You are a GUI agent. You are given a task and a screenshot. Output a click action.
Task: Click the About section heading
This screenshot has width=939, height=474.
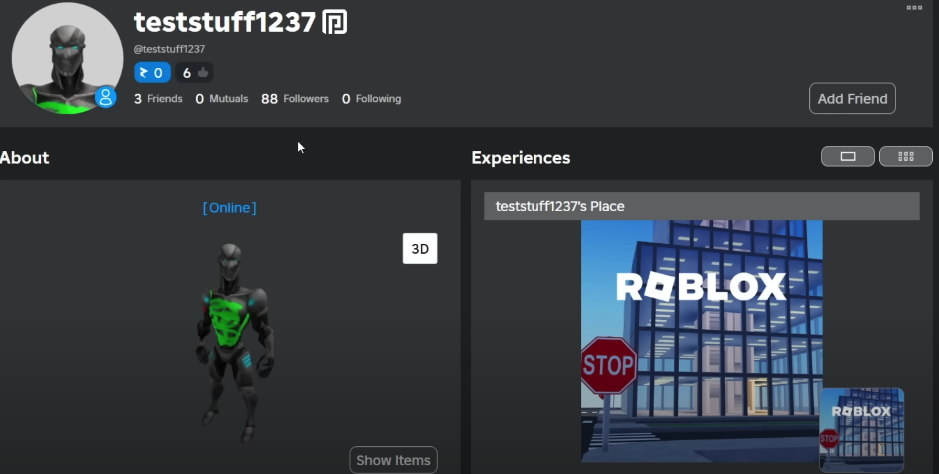(25, 158)
